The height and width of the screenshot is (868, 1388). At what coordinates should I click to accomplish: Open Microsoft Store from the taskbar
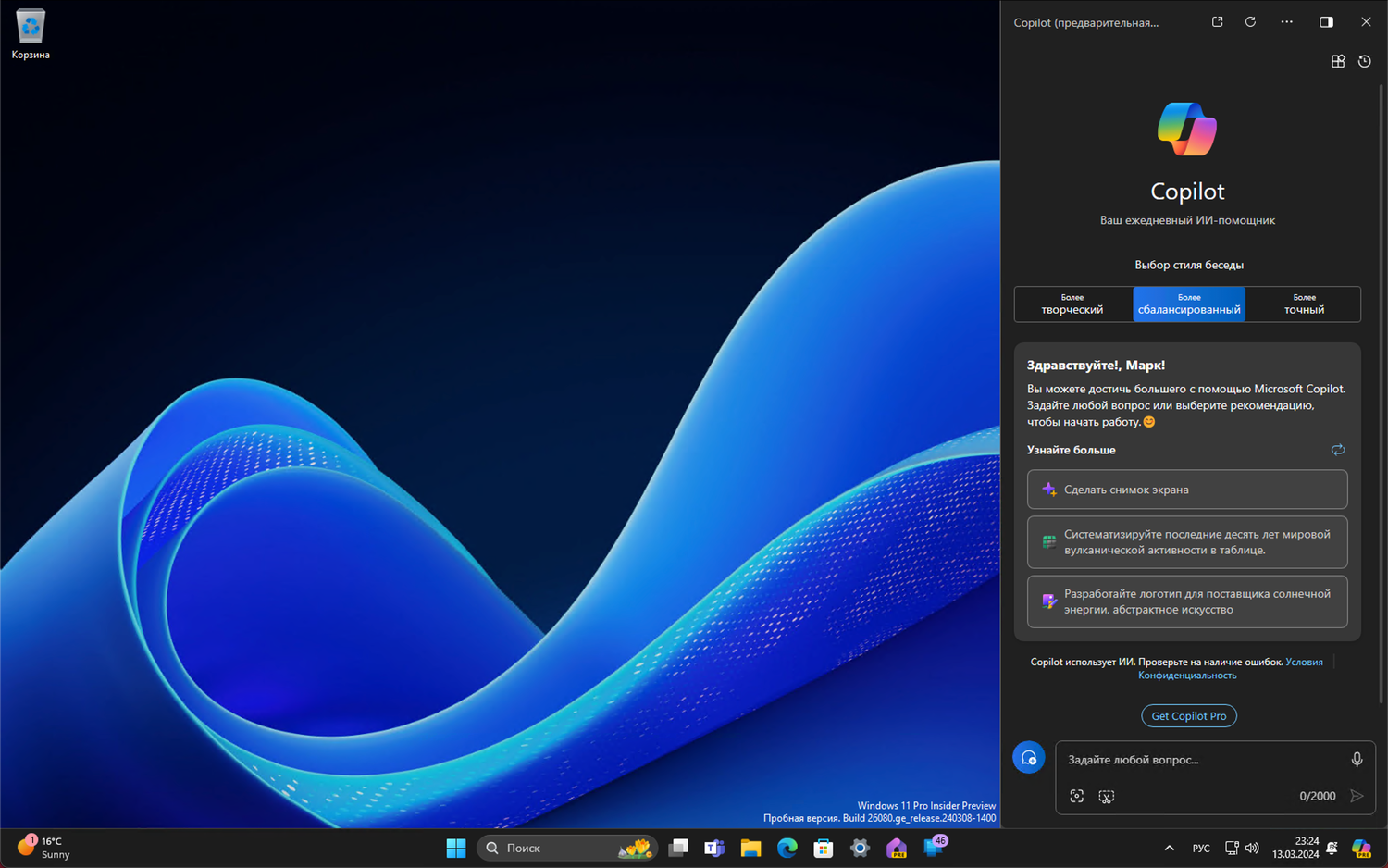click(824, 848)
